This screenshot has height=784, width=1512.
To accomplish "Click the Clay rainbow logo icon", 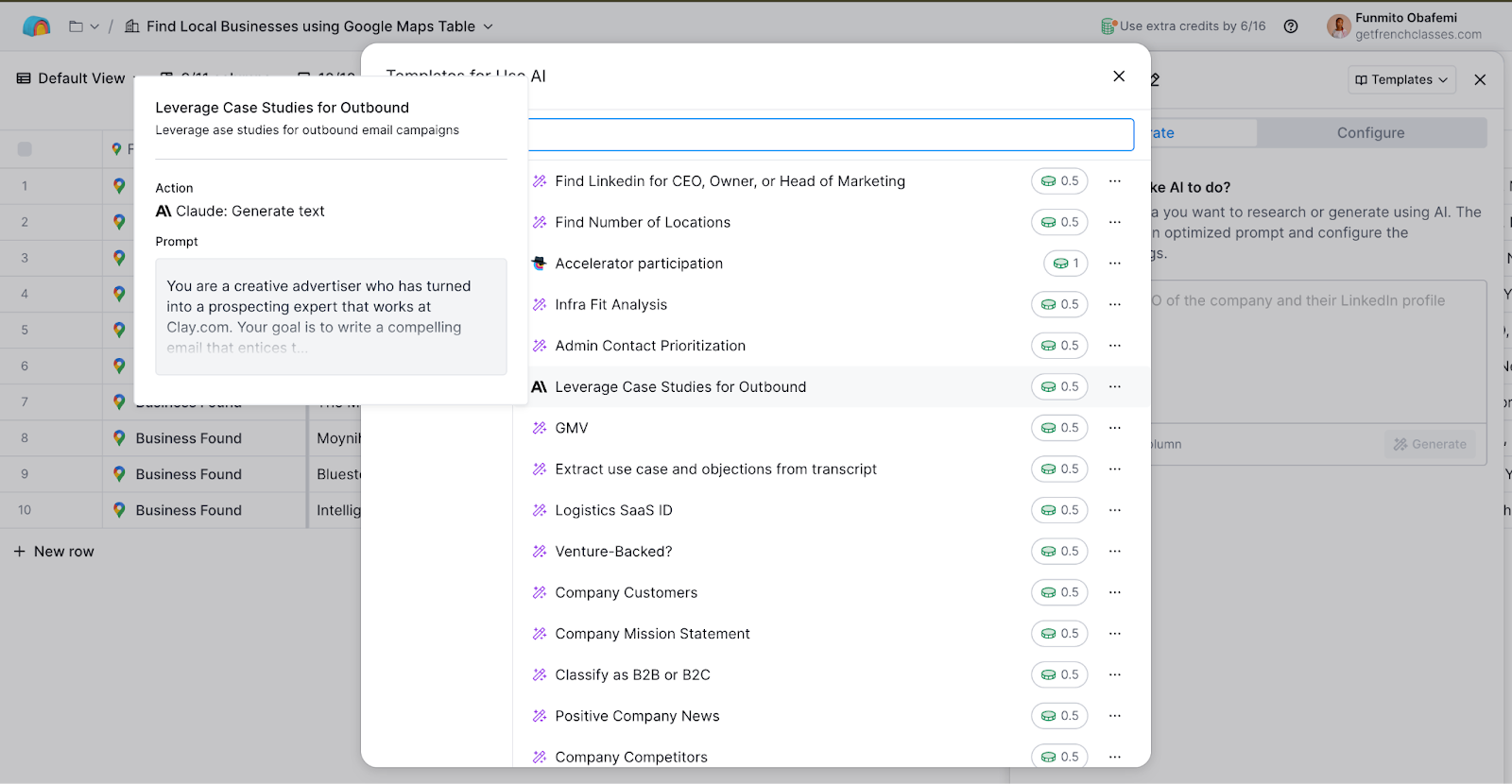I will pos(36,26).
